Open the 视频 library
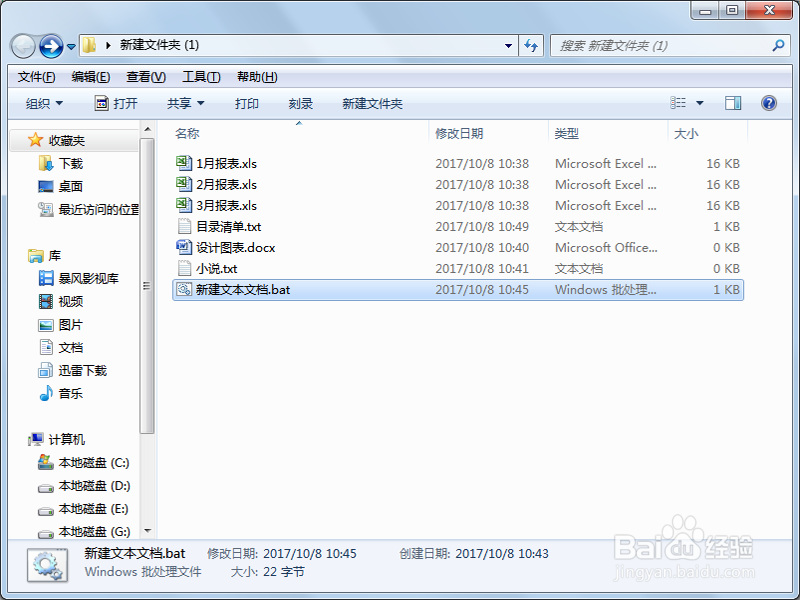The image size is (800, 600). coord(70,301)
